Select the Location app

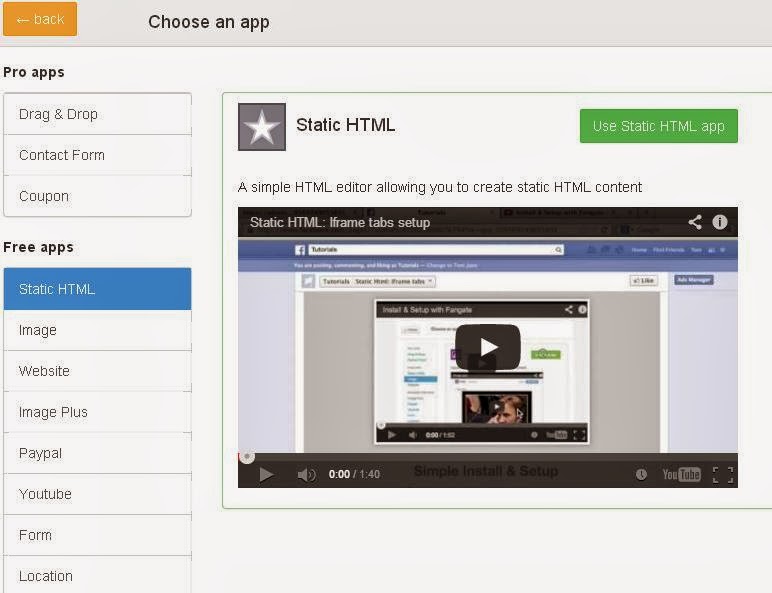click(97, 575)
